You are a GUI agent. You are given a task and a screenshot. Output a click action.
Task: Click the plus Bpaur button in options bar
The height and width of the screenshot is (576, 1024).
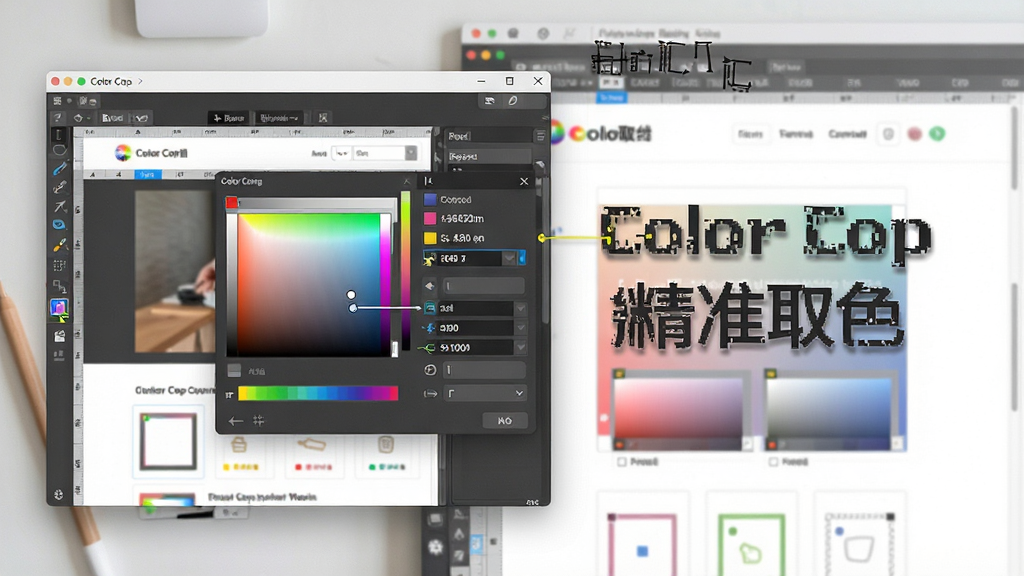tap(228, 118)
